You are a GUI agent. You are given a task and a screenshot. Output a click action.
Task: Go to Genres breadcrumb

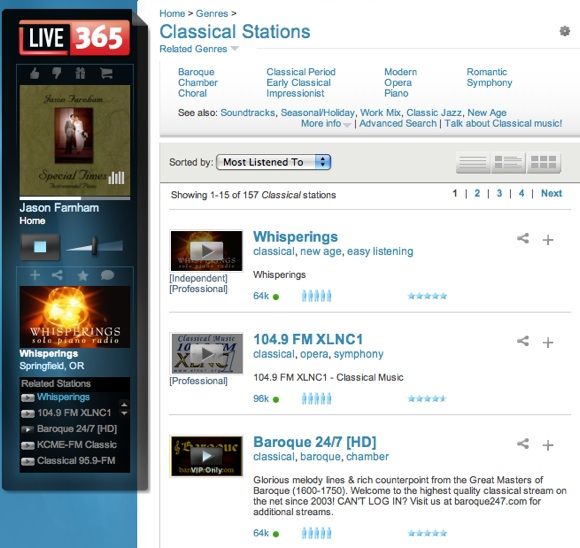pos(212,14)
